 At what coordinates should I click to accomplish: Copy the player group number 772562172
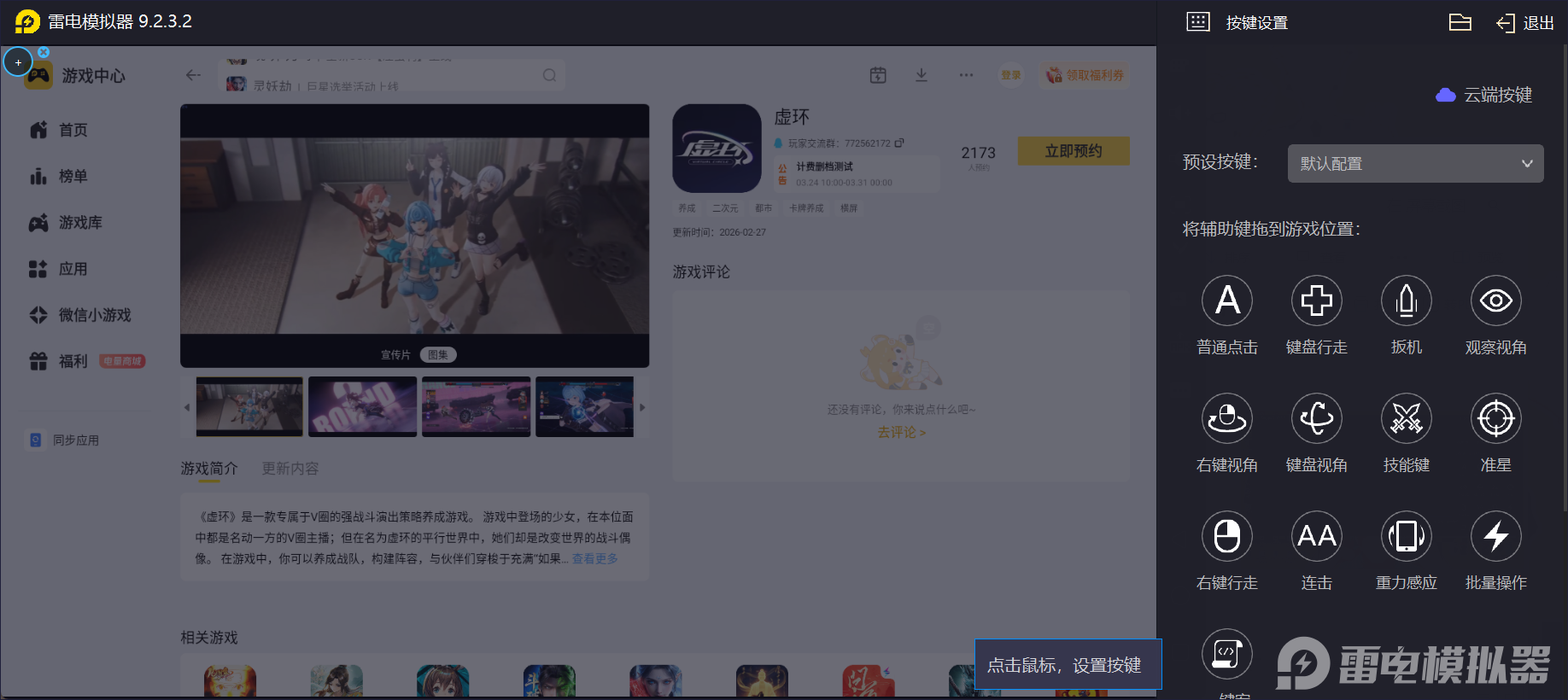point(899,143)
